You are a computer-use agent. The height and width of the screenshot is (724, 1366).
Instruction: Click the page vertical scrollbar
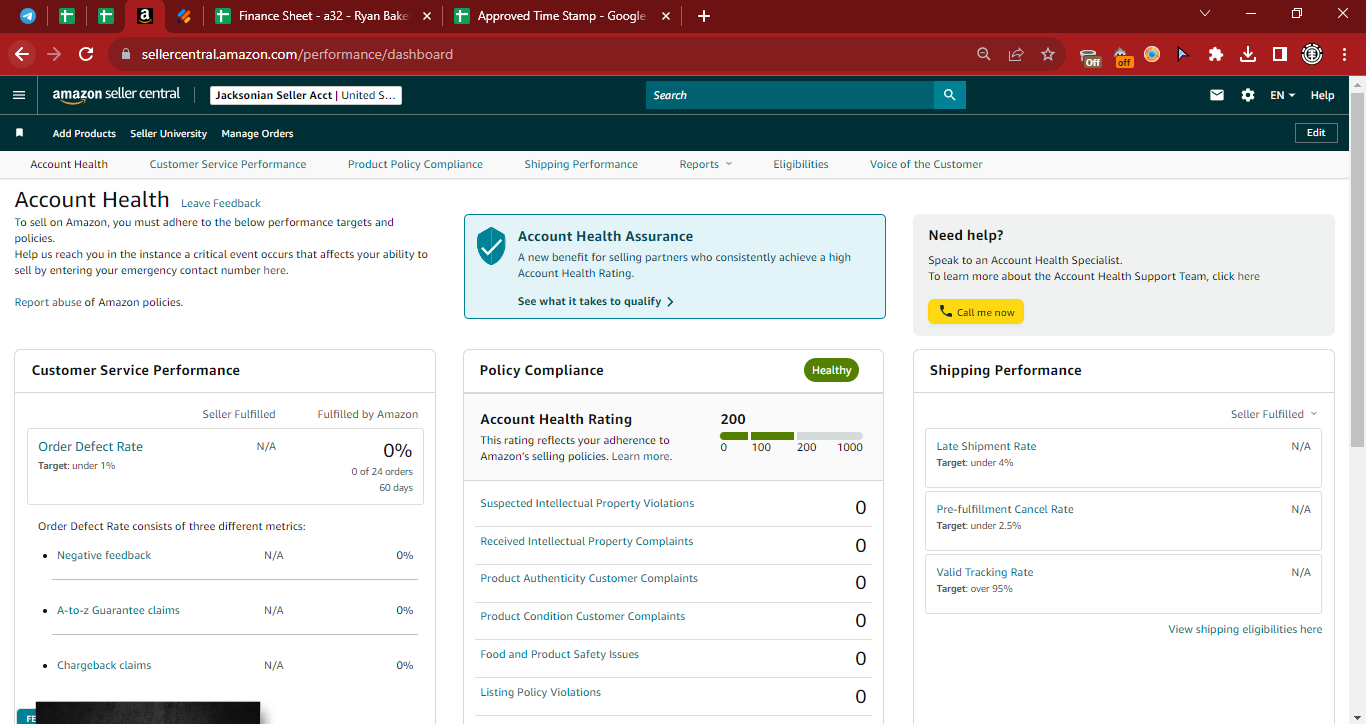[1357, 270]
